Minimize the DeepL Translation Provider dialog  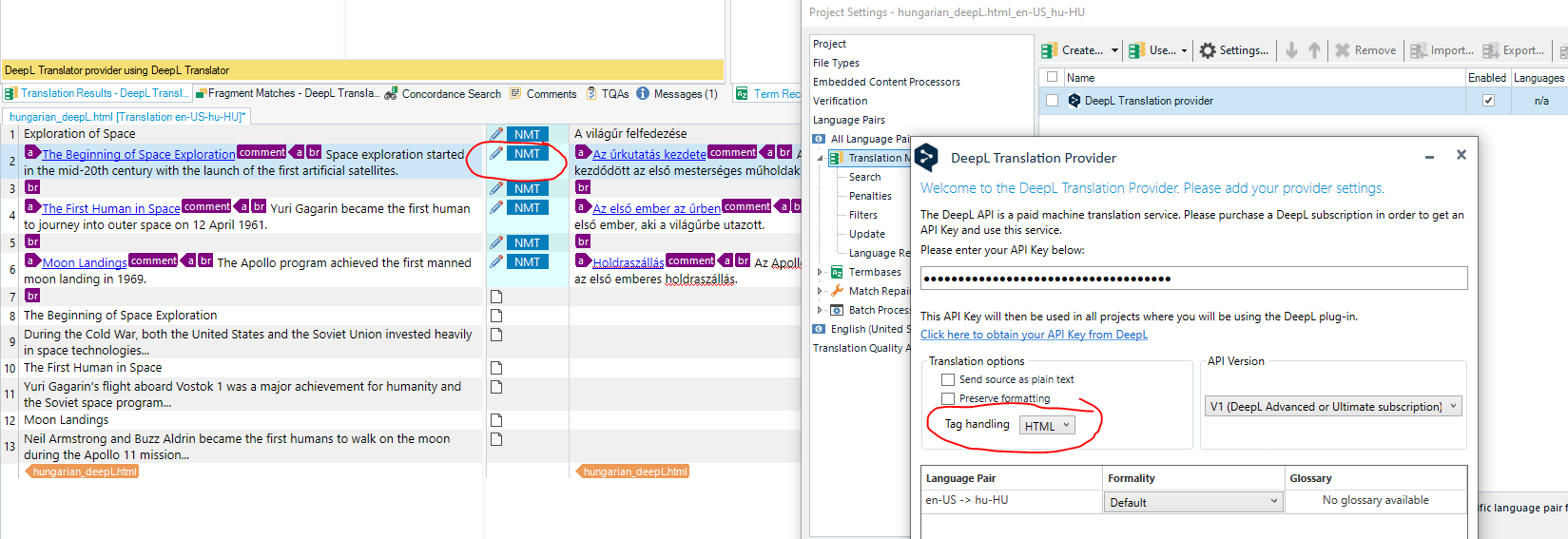(x=1429, y=157)
